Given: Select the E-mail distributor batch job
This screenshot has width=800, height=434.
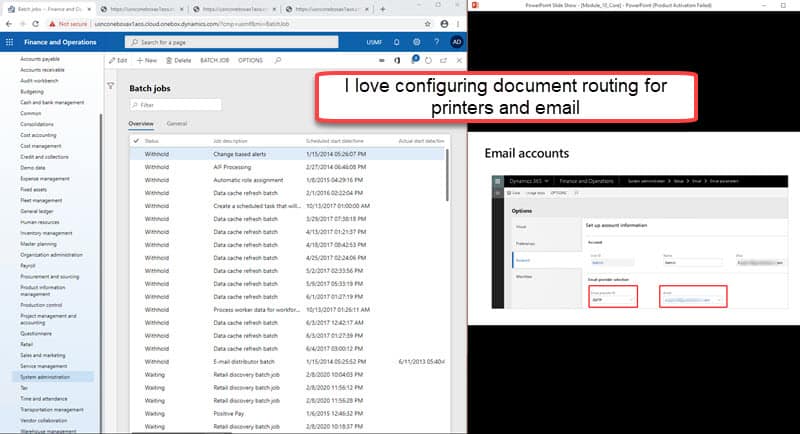Looking at the screenshot, I should 288,362.
